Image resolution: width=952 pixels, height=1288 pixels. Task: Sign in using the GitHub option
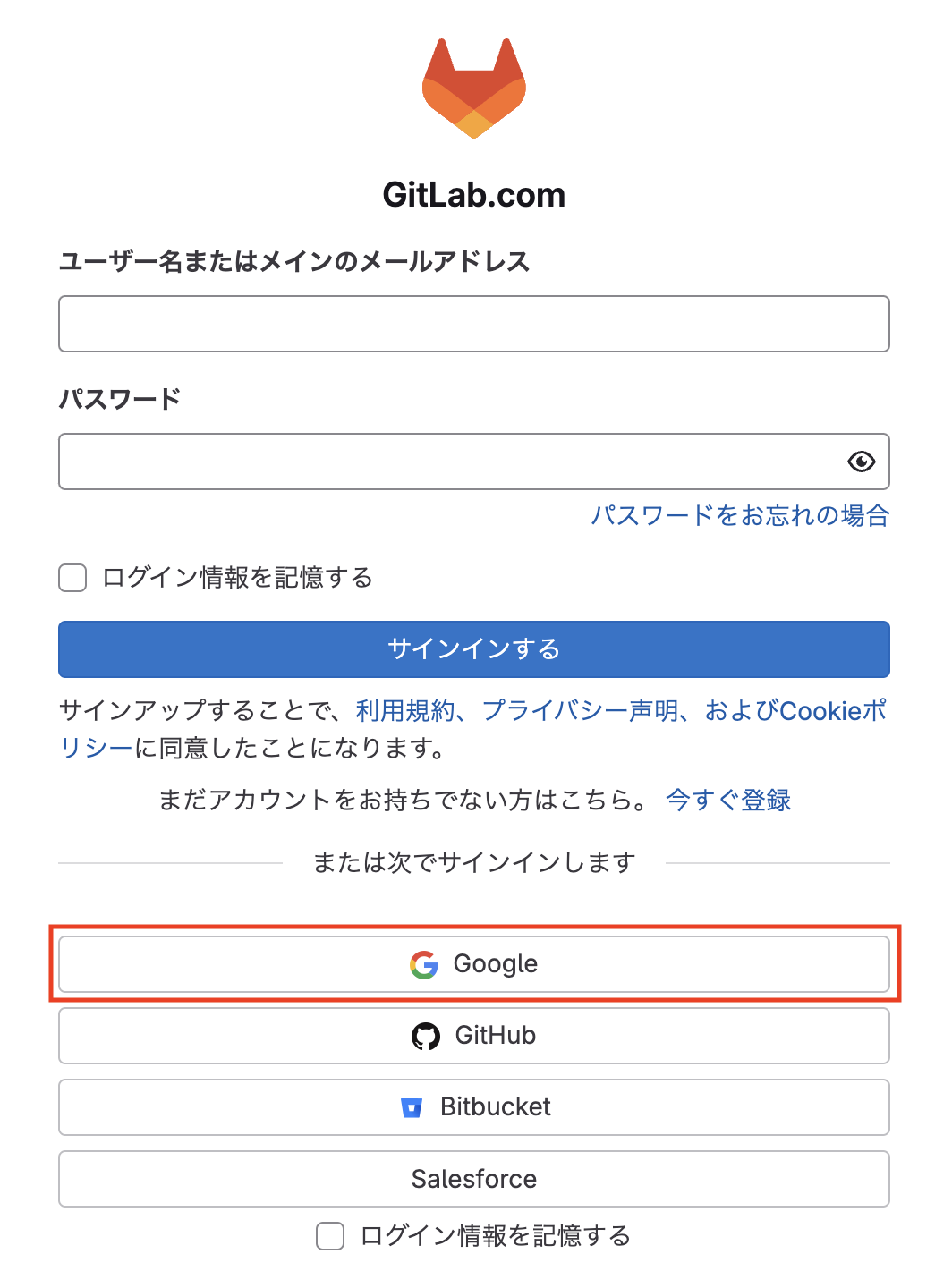(x=473, y=1035)
